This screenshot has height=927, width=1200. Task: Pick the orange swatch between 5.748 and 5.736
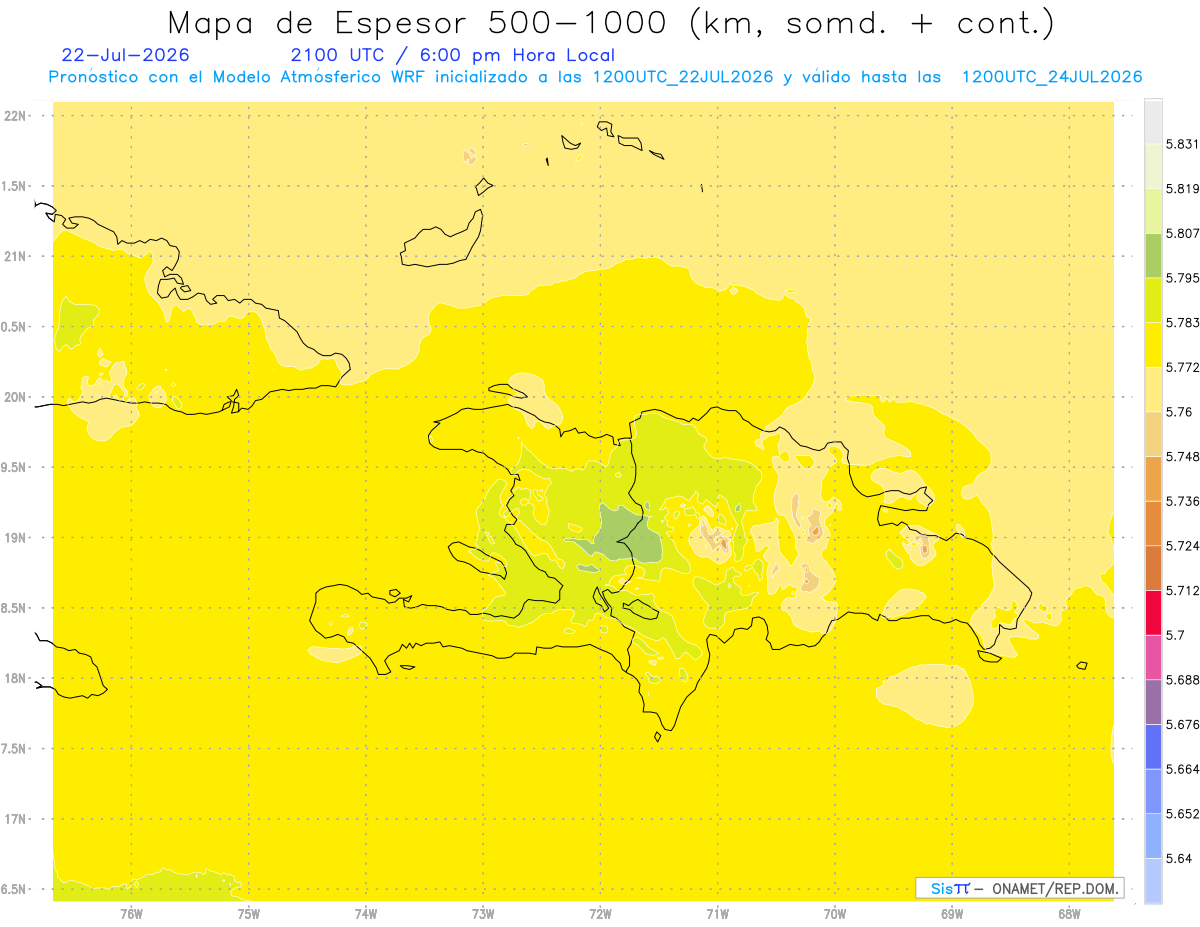pos(1153,478)
